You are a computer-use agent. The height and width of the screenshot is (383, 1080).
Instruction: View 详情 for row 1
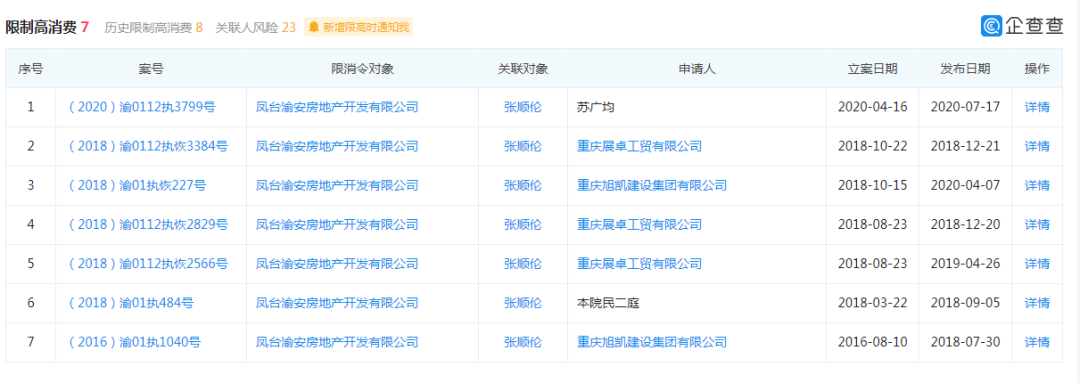coord(1037,107)
